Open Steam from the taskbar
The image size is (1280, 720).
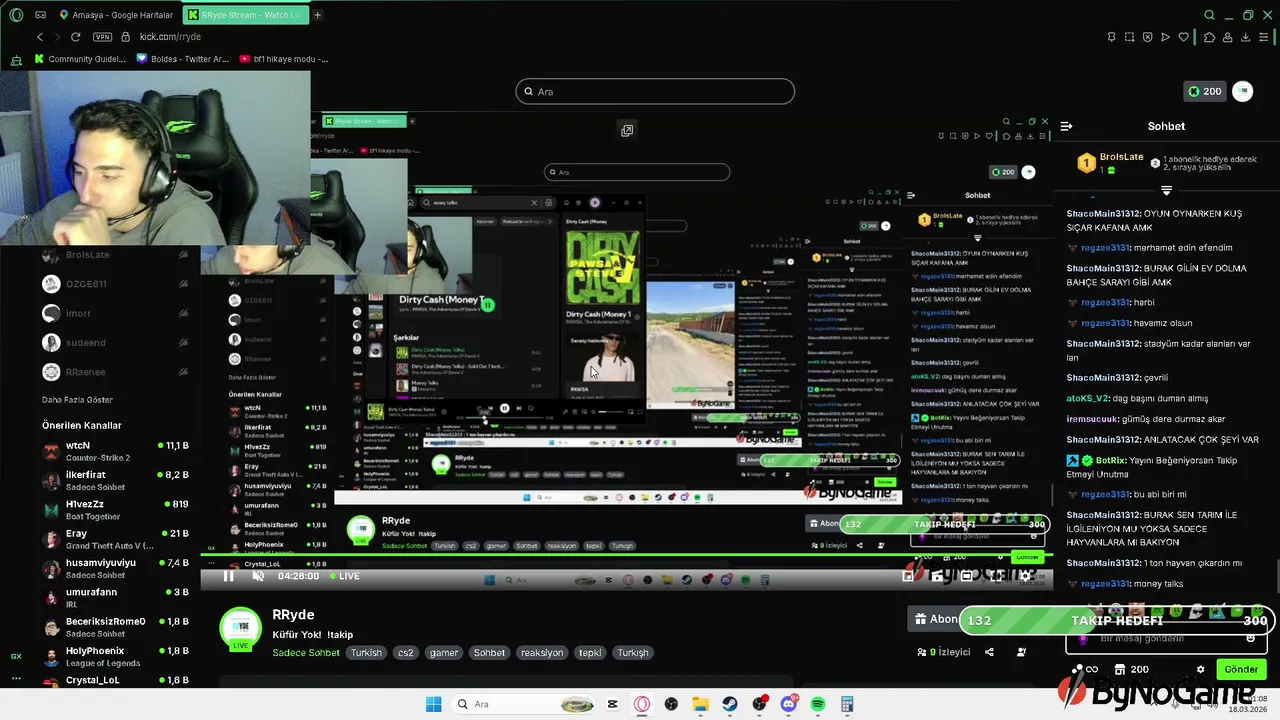pos(730,704)
